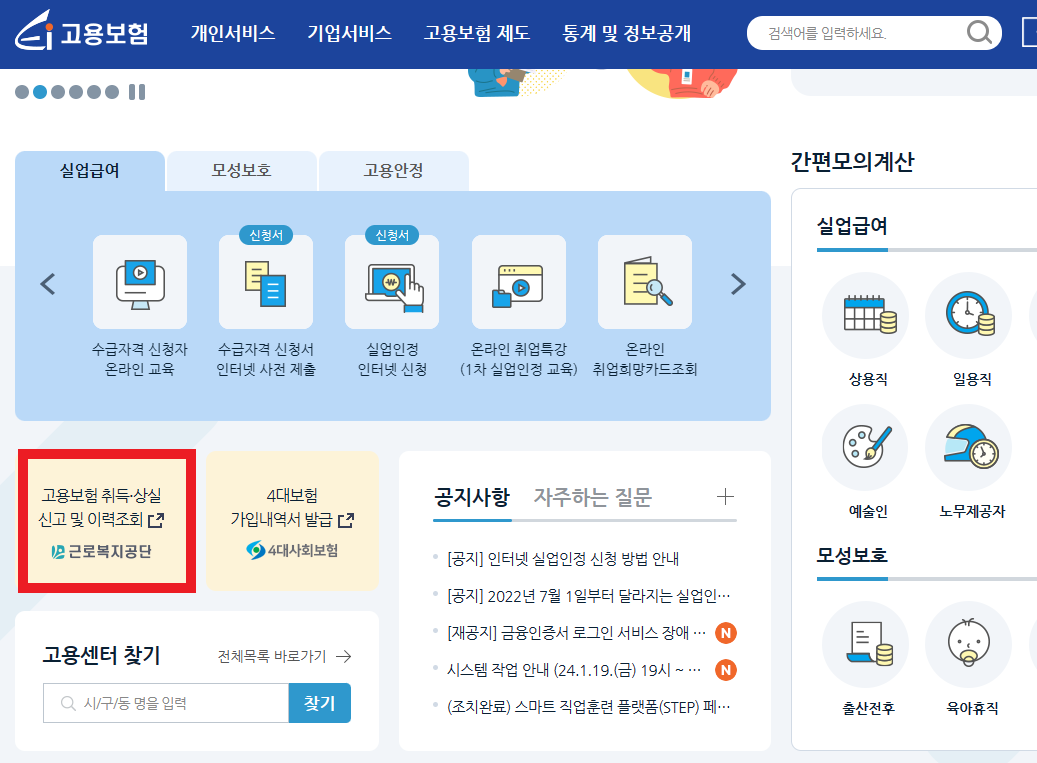Select the fourth banner slide dot
The width and height of the screenshot is (1037, 763).
click(76, 92)
